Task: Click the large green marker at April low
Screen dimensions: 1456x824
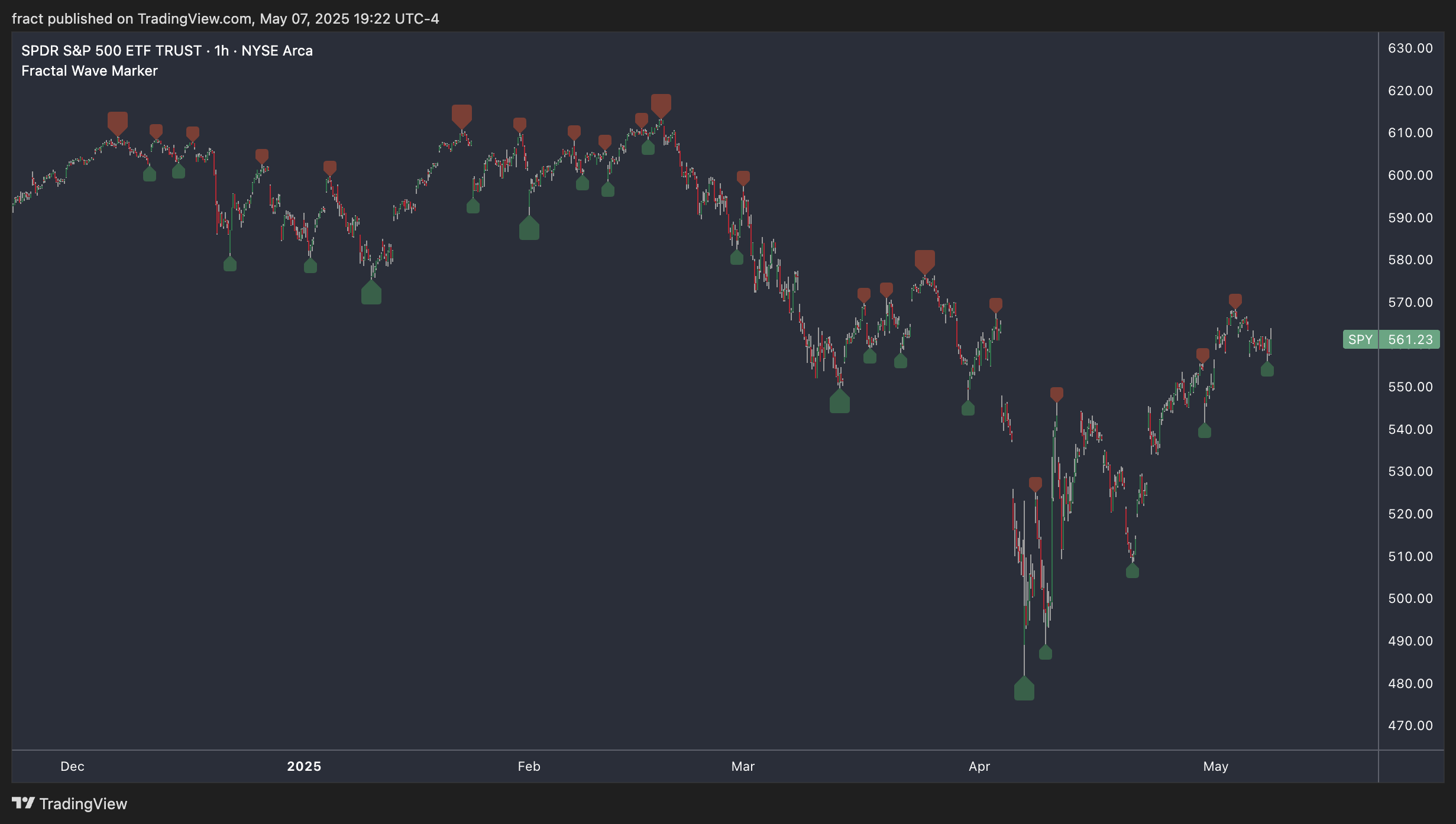Action: pos(1024,689)
